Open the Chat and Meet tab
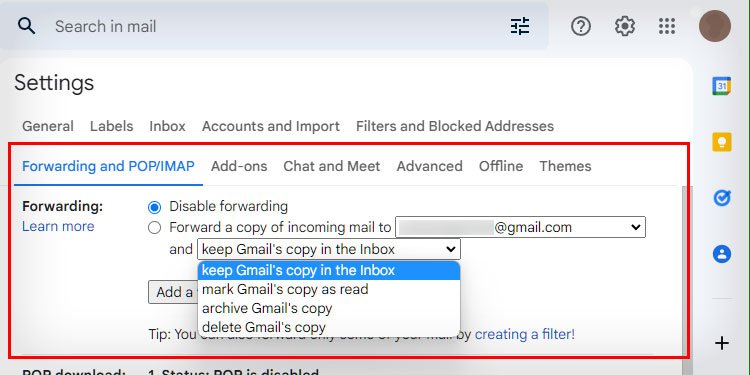The image size is (750, 375). point(332,166)
